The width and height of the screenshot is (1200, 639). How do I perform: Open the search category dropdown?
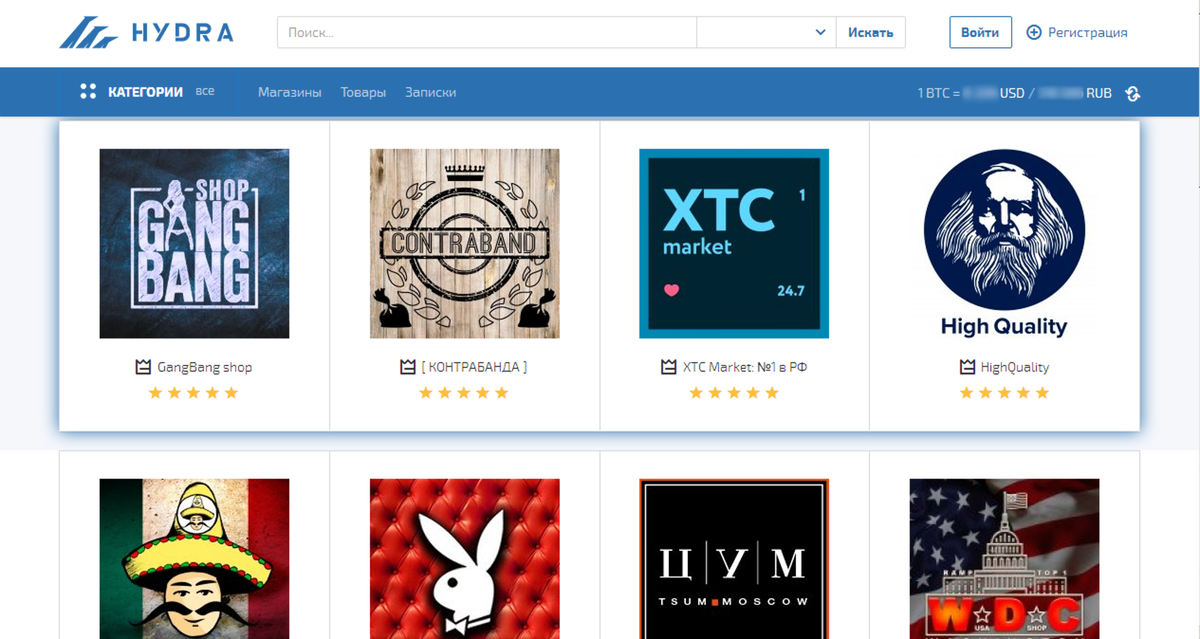(766, 32)
